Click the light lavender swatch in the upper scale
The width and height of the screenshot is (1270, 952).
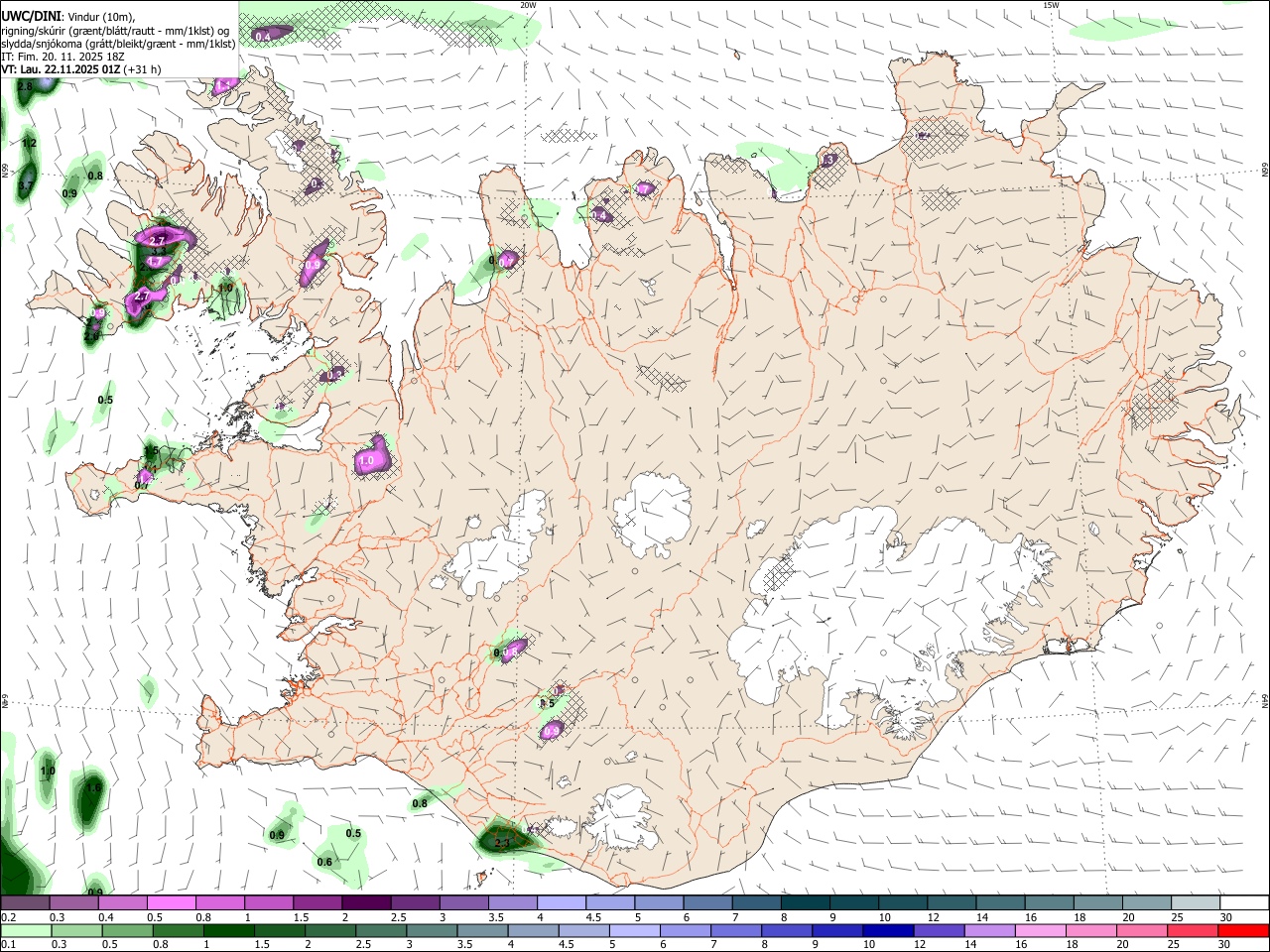[x=562, y=903]
